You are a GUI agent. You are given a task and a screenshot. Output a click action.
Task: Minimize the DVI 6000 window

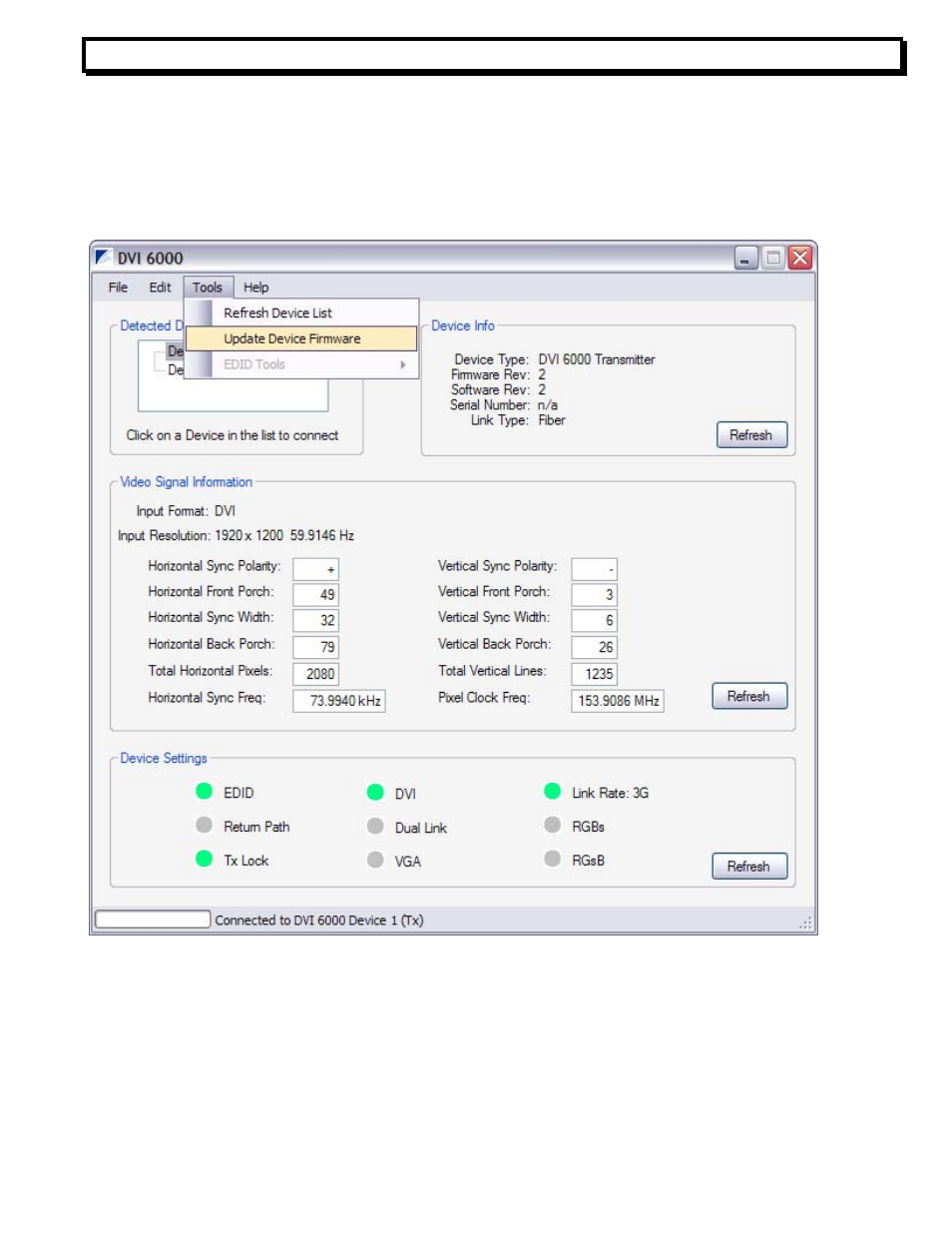(x=746, y=259)
